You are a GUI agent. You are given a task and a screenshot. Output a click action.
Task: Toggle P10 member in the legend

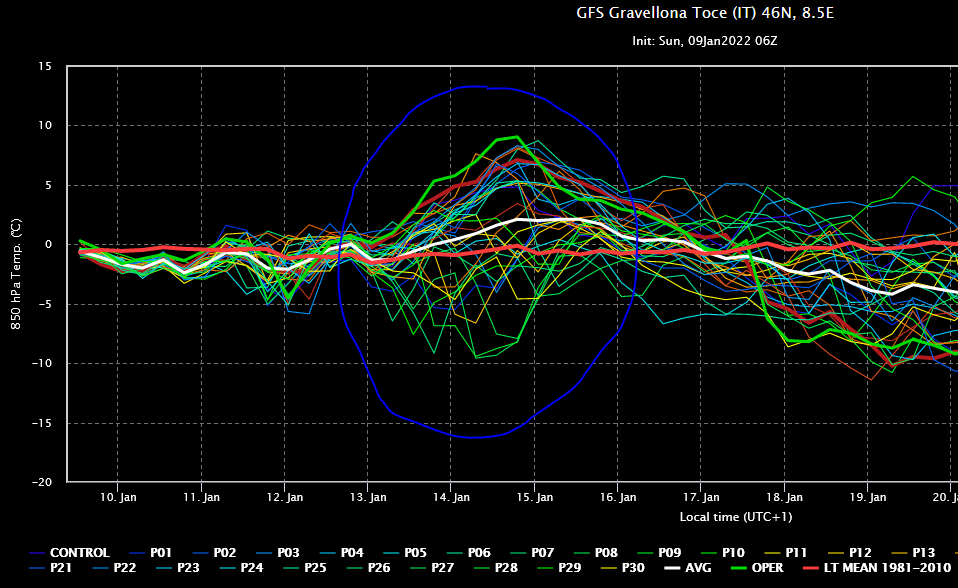coord(733,553)
